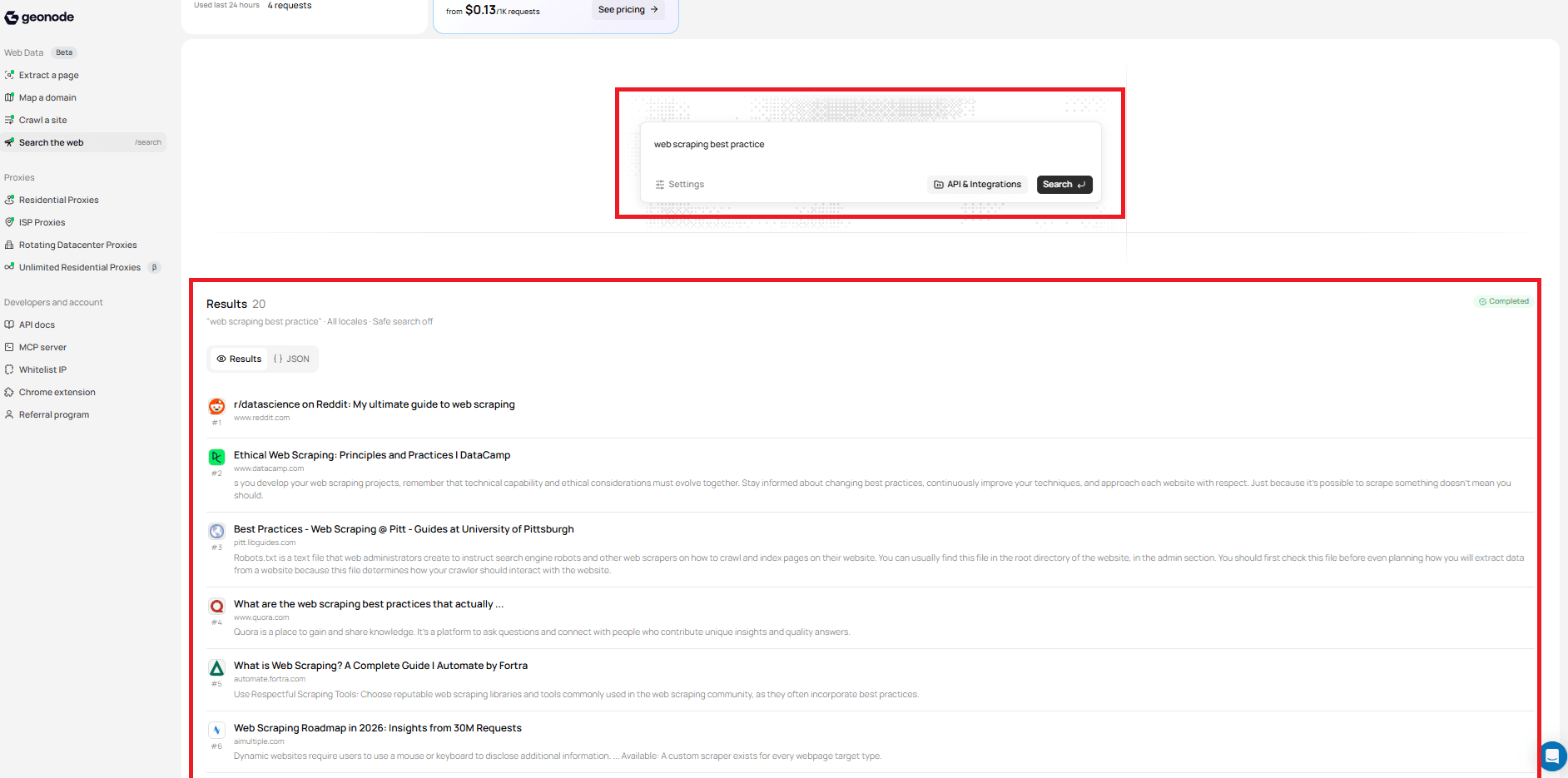Viewport: 1568px width, 778px height.
Task: Click the Rotating Datacenter Proxies icon
Action: pos(9,245)
